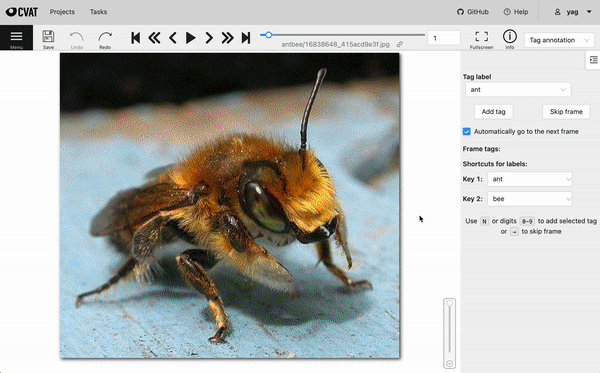Open the hamburger Menu button

click(16, 37)
